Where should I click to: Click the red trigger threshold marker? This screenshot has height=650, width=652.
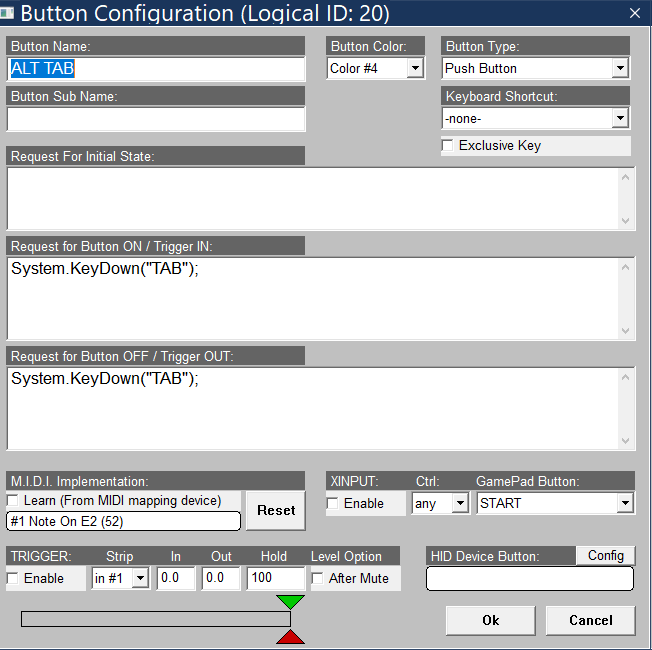pos(290,637)
